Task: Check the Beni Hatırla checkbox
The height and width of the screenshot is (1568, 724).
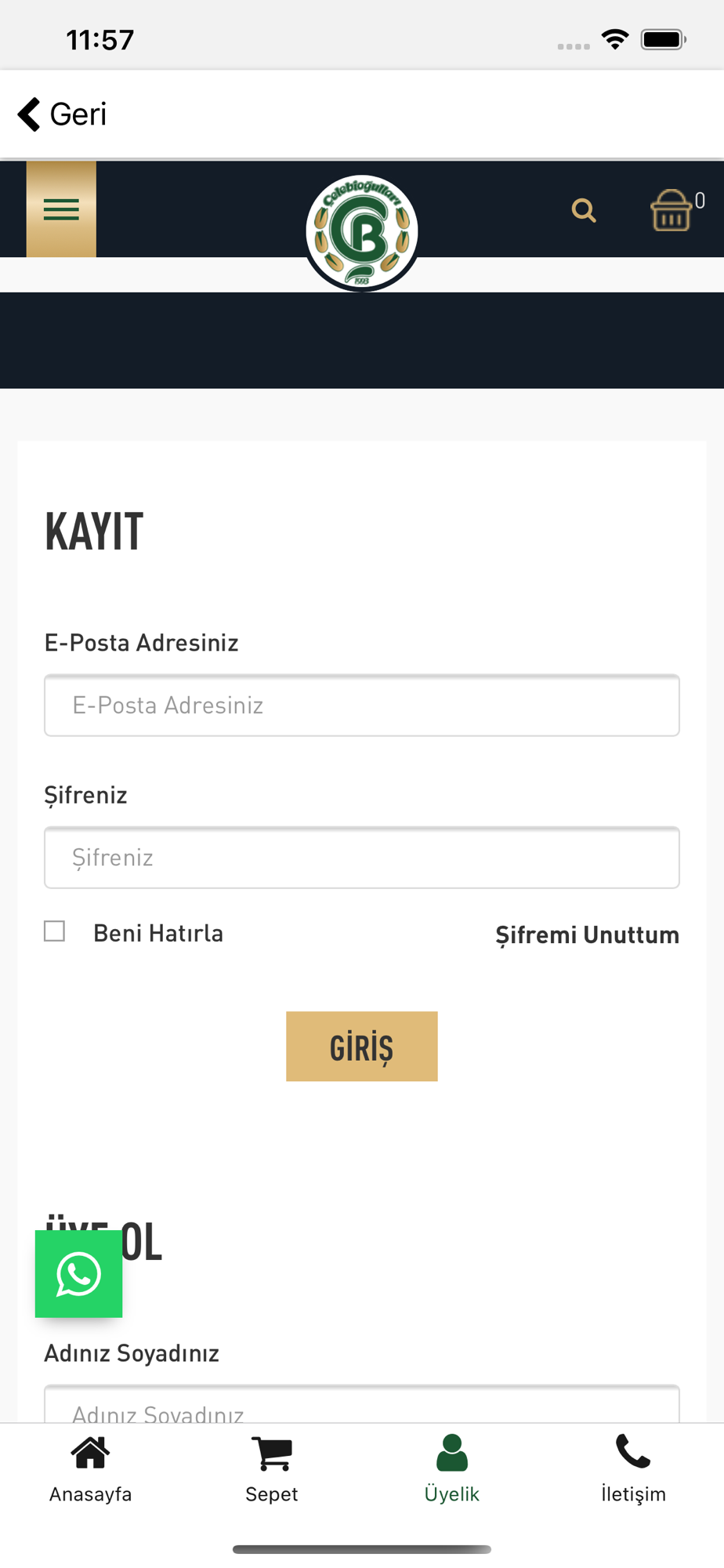Action: click(x=55, y=931)
